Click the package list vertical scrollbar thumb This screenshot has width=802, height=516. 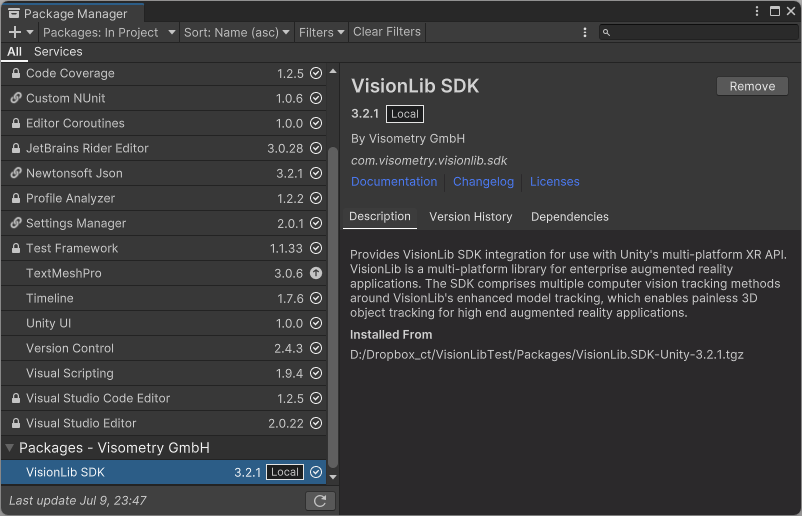pos(333,307)
